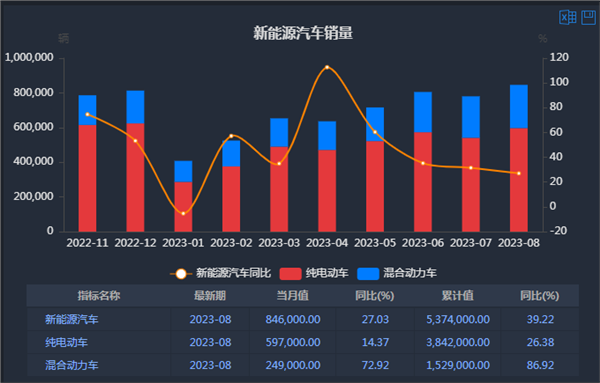Export the chart data to Excel
This screenshot has height=383, width=600.
click(x=567, y=18)
